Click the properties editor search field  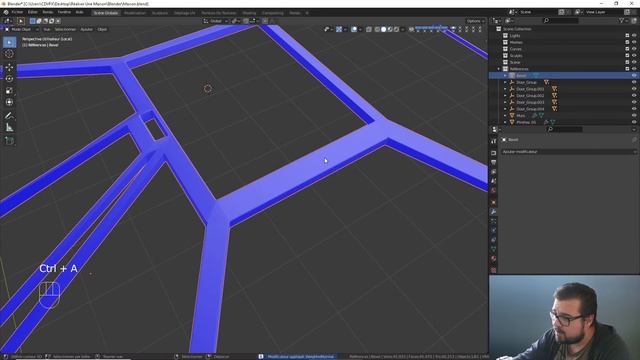tap(564, 129)
